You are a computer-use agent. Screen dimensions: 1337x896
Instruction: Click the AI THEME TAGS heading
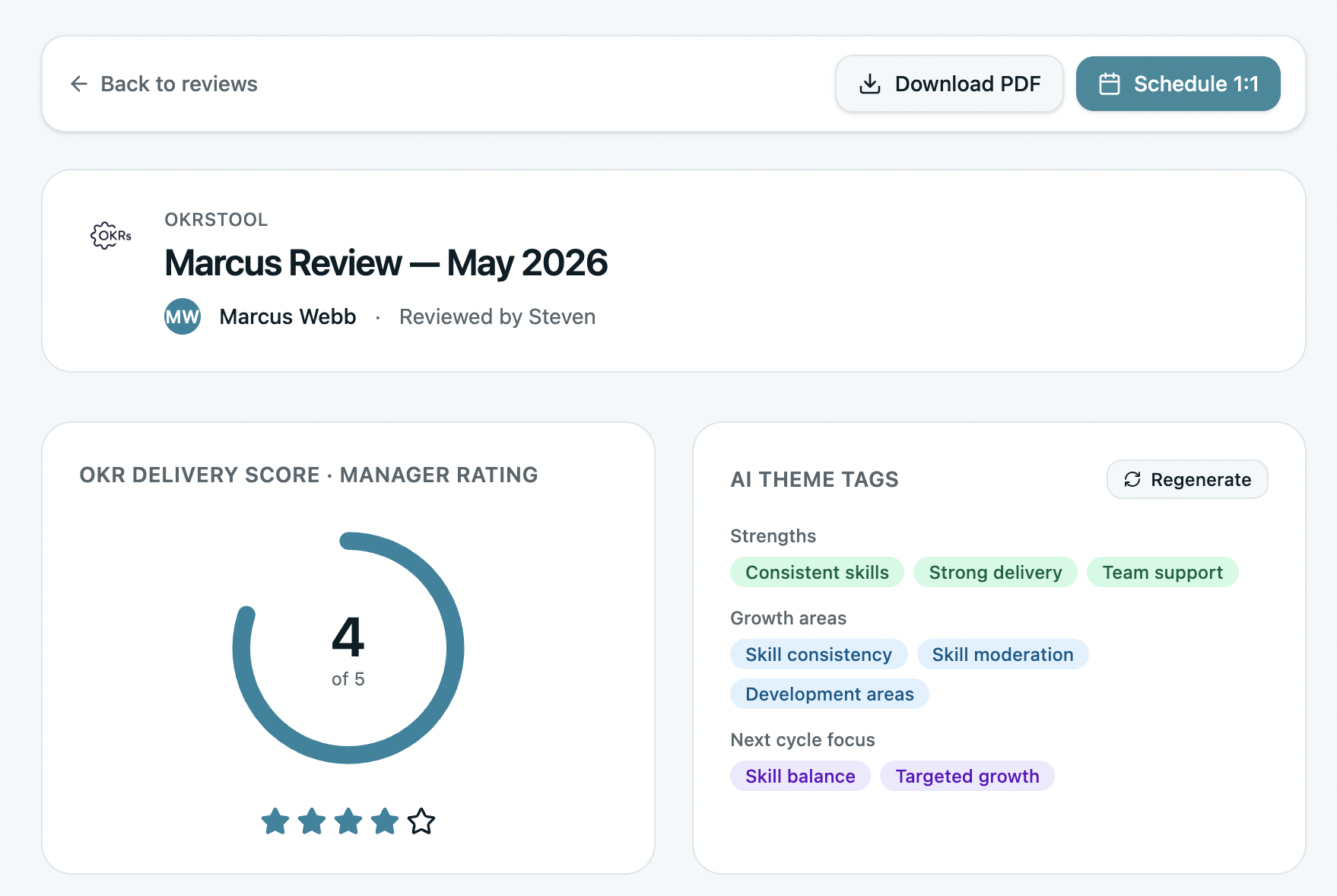tap(815, 479)
